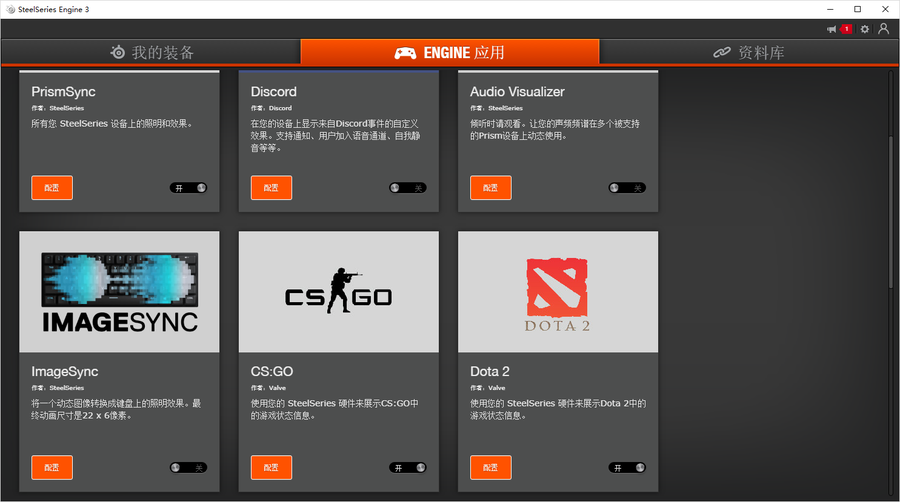Click the CS:GO 配置 button
The image size is (900, 502).
[271, 468]
